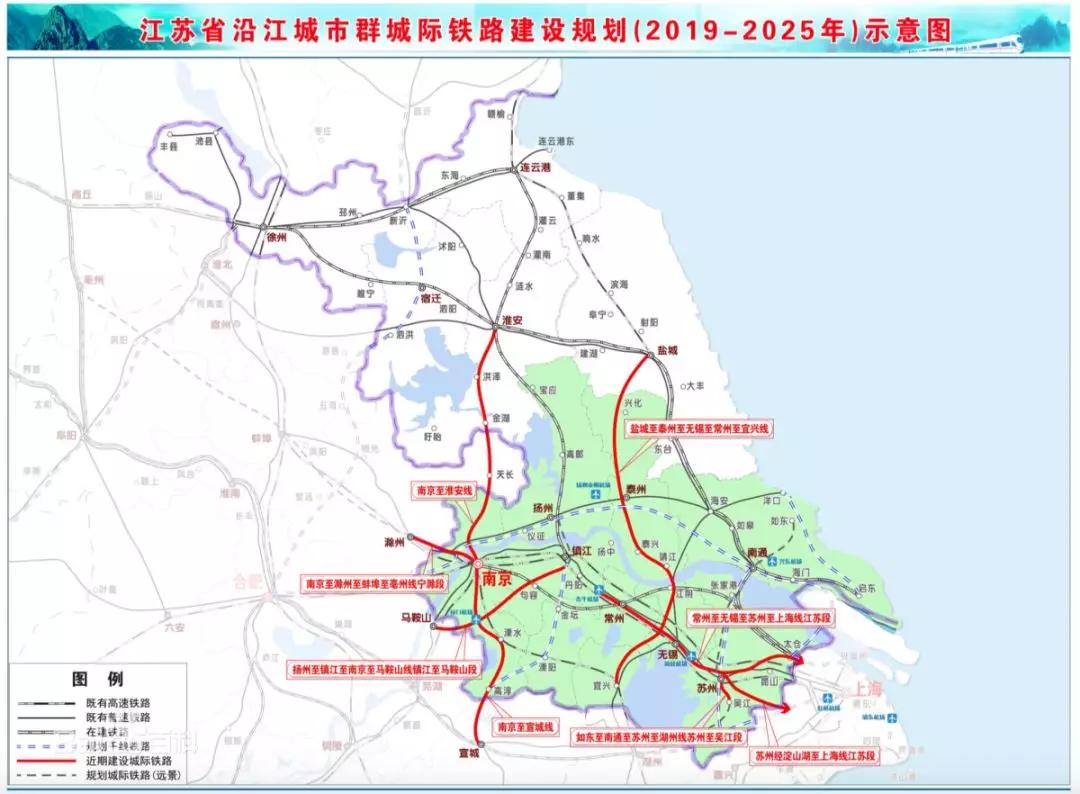Click the 宜兴 town label
Screen dimensions: 1080x794
601,686
